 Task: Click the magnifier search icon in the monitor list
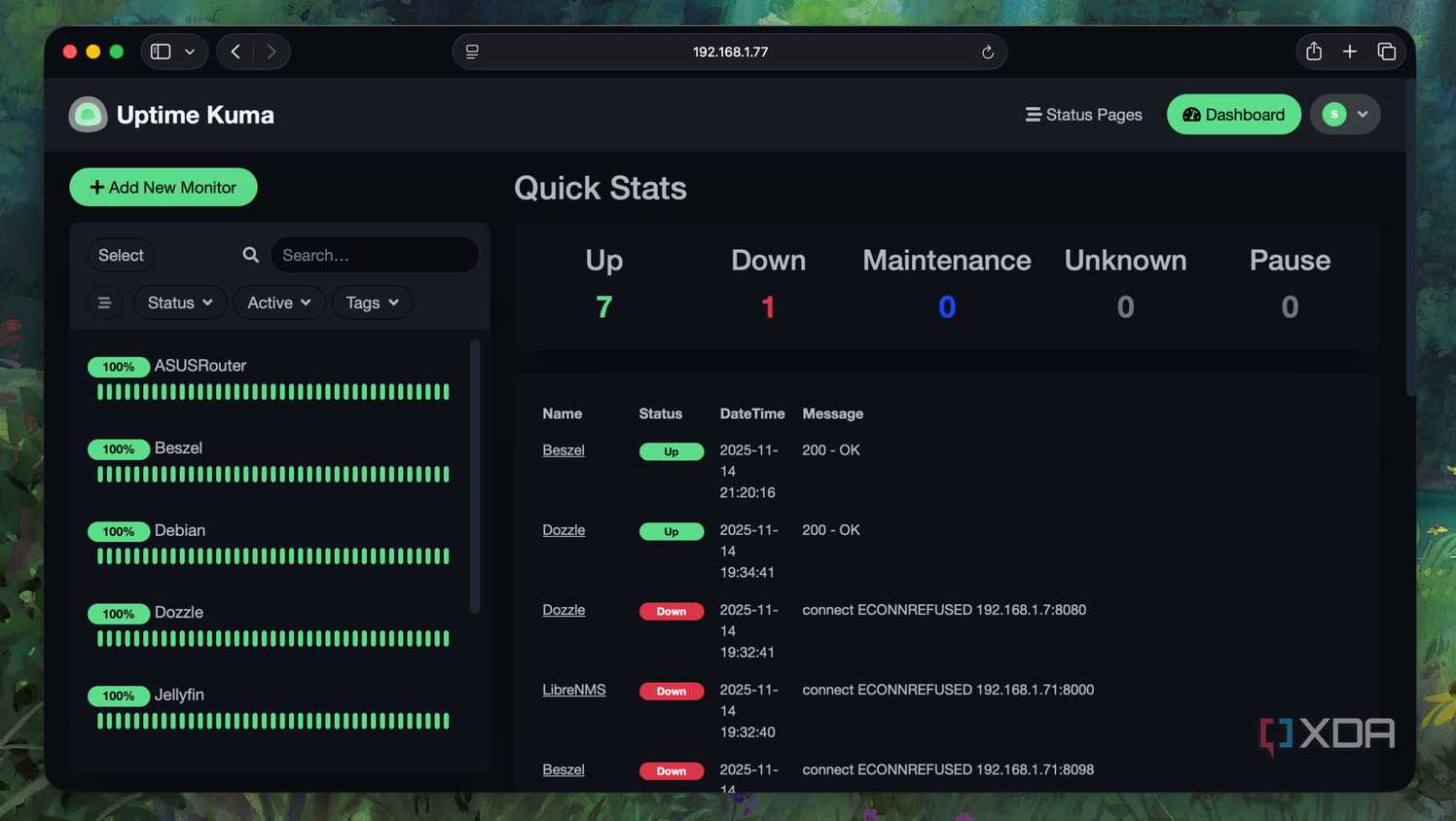(251, 255)
